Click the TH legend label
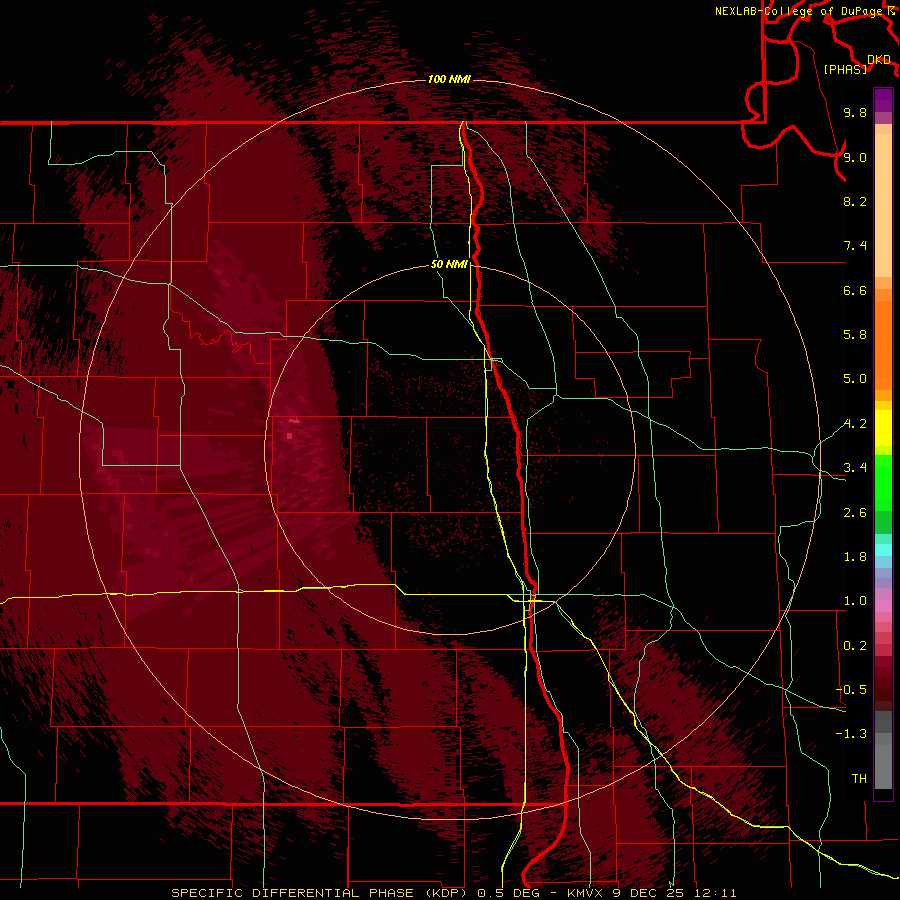900x900 pixels. [x=859, y=779]
